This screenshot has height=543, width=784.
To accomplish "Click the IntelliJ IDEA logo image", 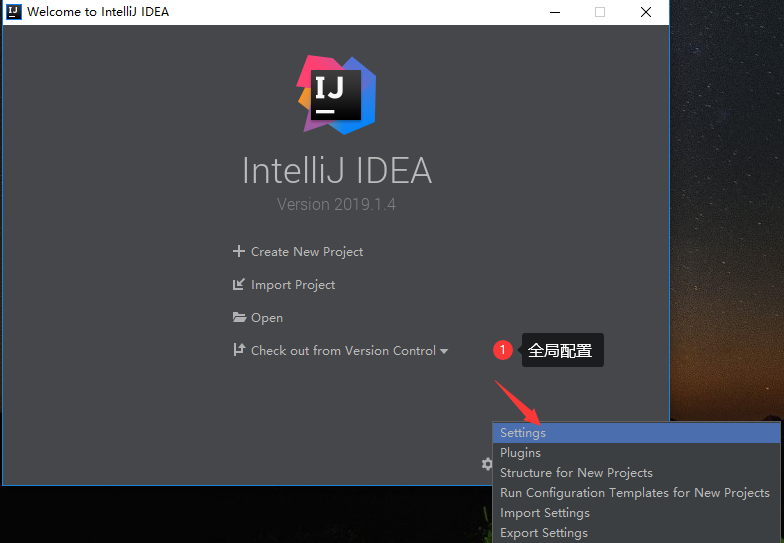I will pyautogui.click(x=336, y=95).
